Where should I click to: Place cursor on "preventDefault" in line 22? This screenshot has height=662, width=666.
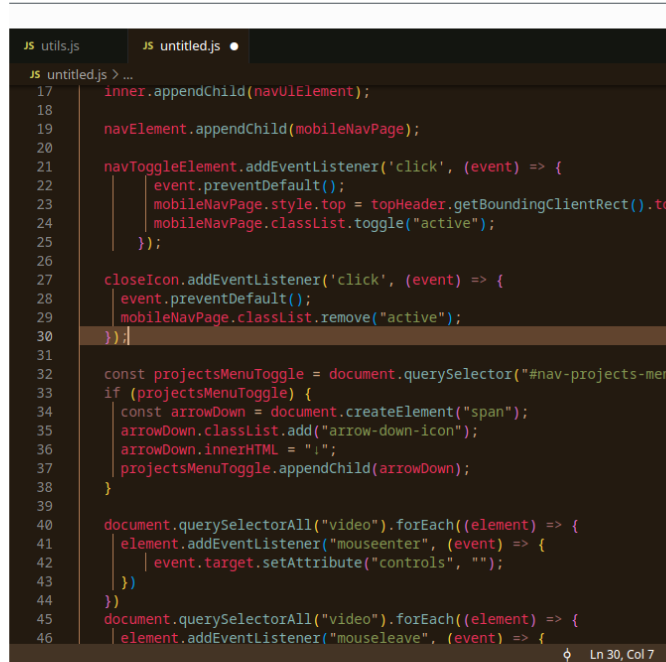coord(262,186)
